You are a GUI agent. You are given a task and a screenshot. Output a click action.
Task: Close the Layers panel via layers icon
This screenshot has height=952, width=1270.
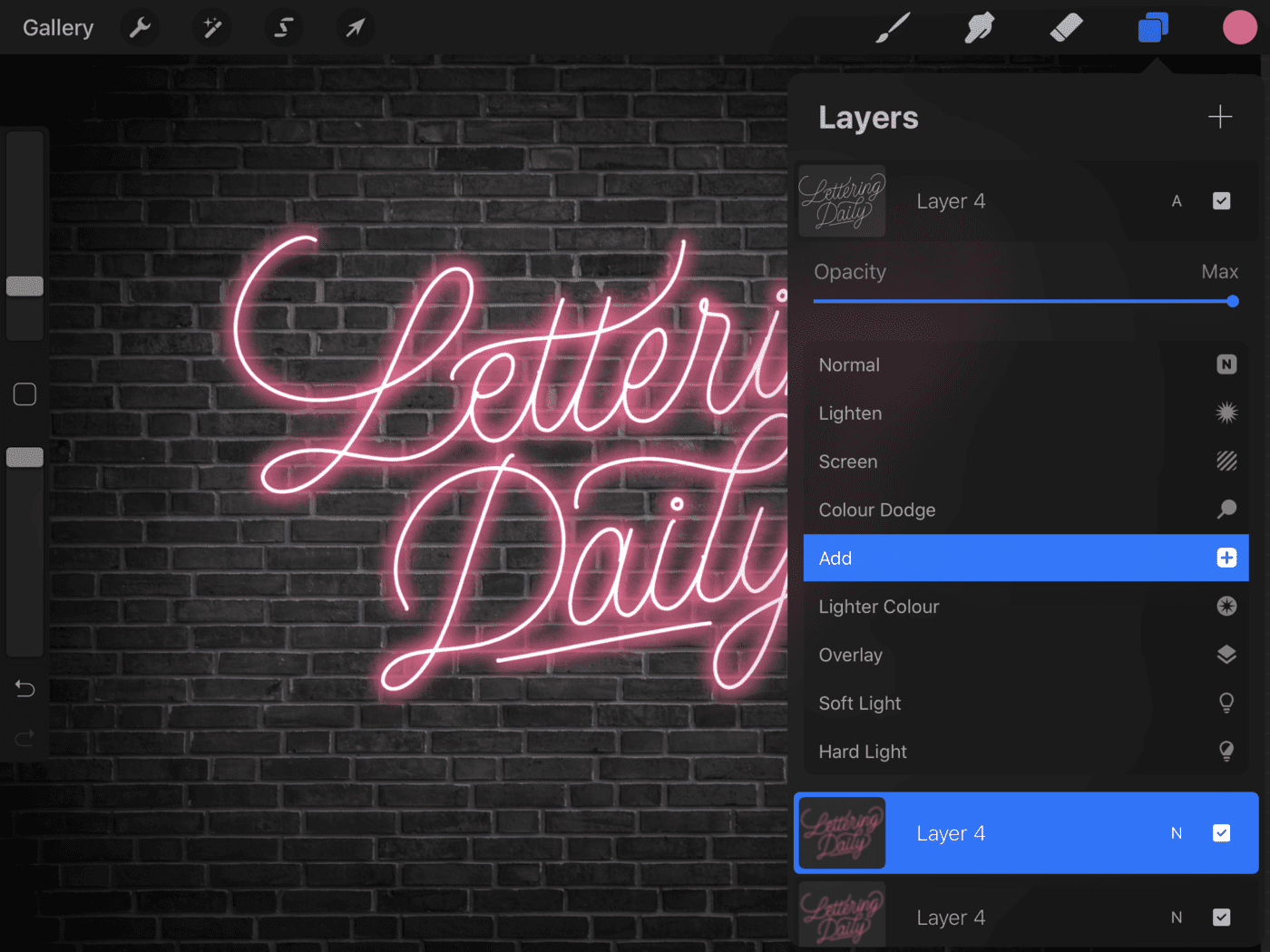(x=1153, y=28)
